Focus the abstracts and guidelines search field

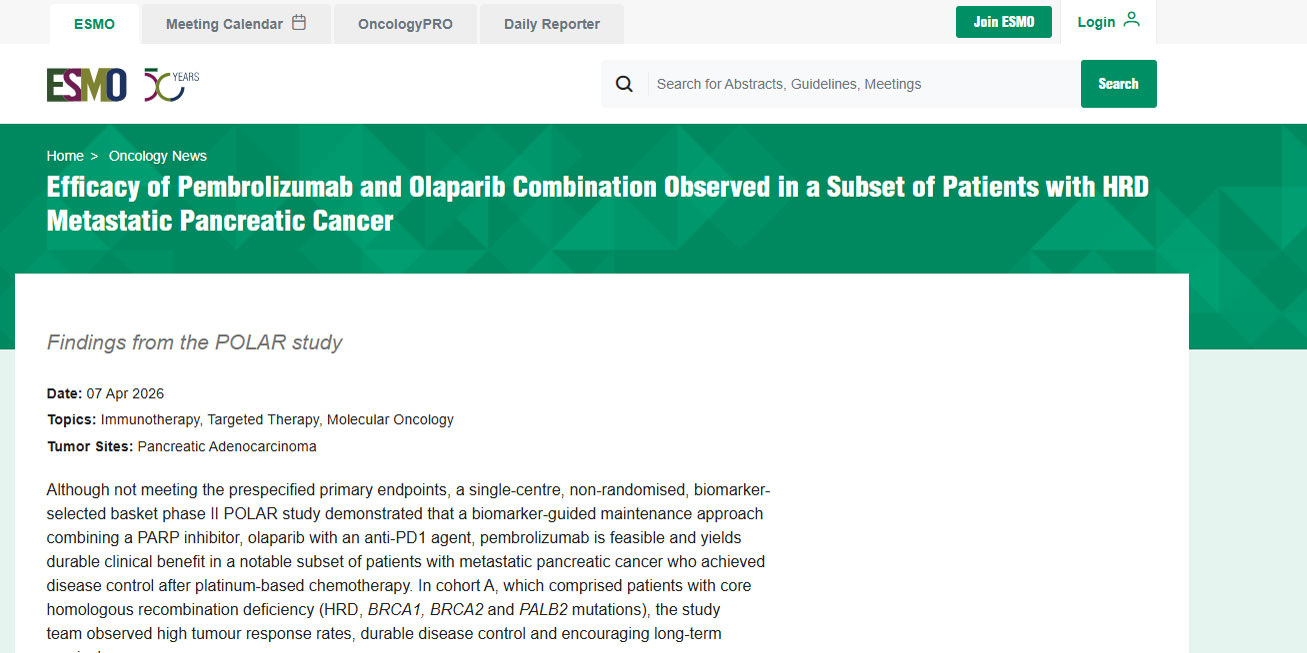tap(860, 84)
